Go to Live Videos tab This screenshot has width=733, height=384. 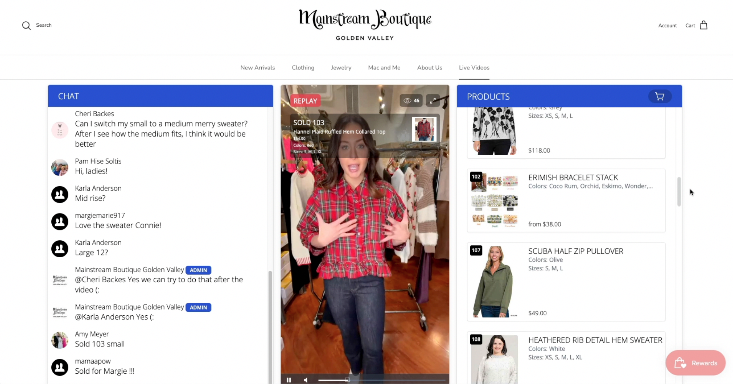pos(474,68)
